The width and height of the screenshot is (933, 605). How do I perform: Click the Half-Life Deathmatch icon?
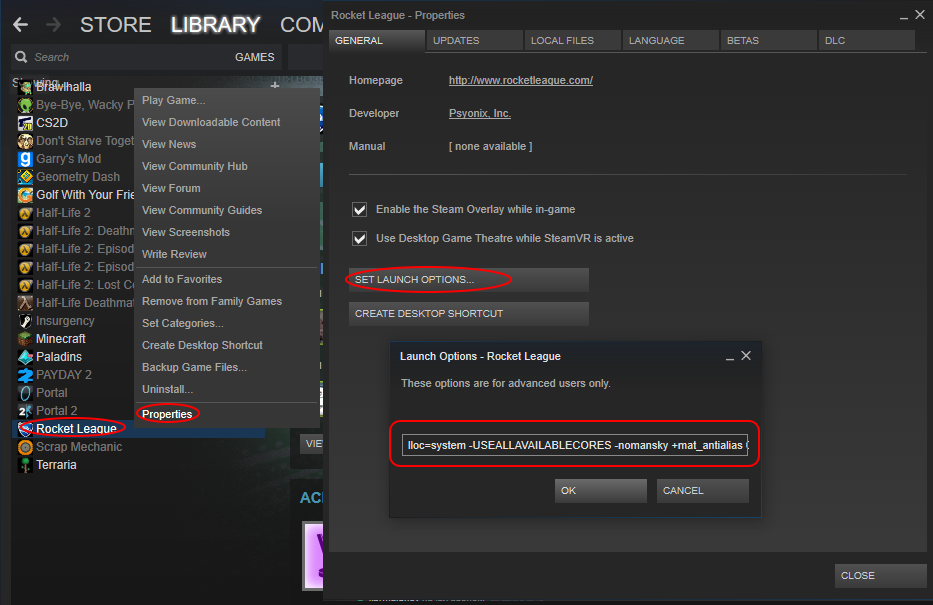25,303
